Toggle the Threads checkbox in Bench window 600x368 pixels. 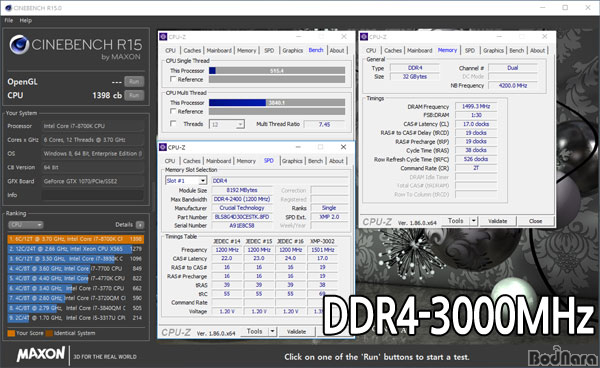point(173,124)
